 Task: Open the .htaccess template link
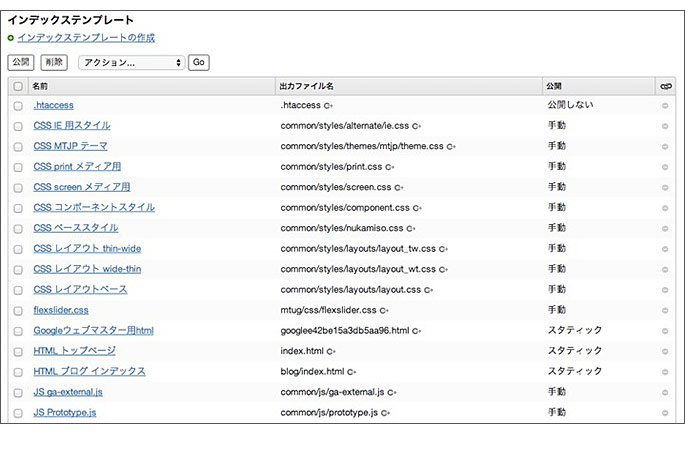click(53, 105)
